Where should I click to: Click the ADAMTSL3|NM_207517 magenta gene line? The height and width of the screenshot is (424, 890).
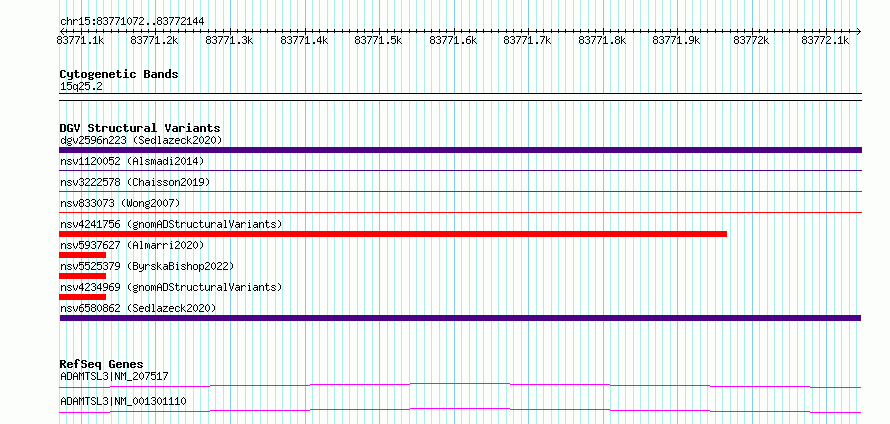(460, 386)
